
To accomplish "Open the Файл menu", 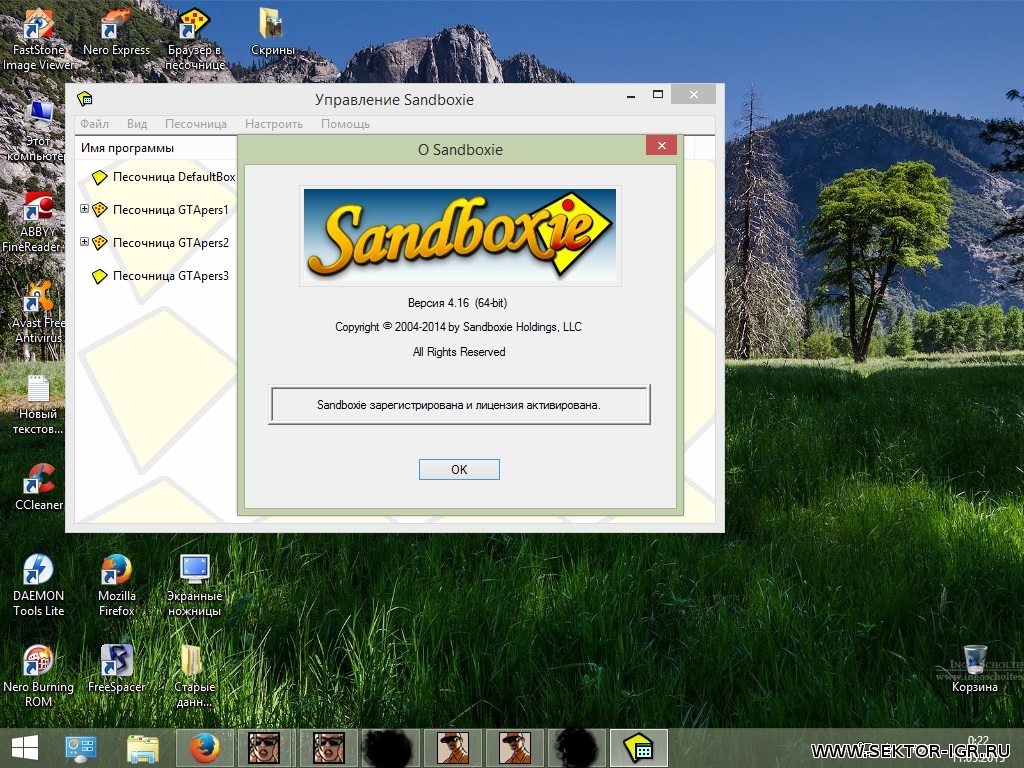I will click(x=94, y=123).
